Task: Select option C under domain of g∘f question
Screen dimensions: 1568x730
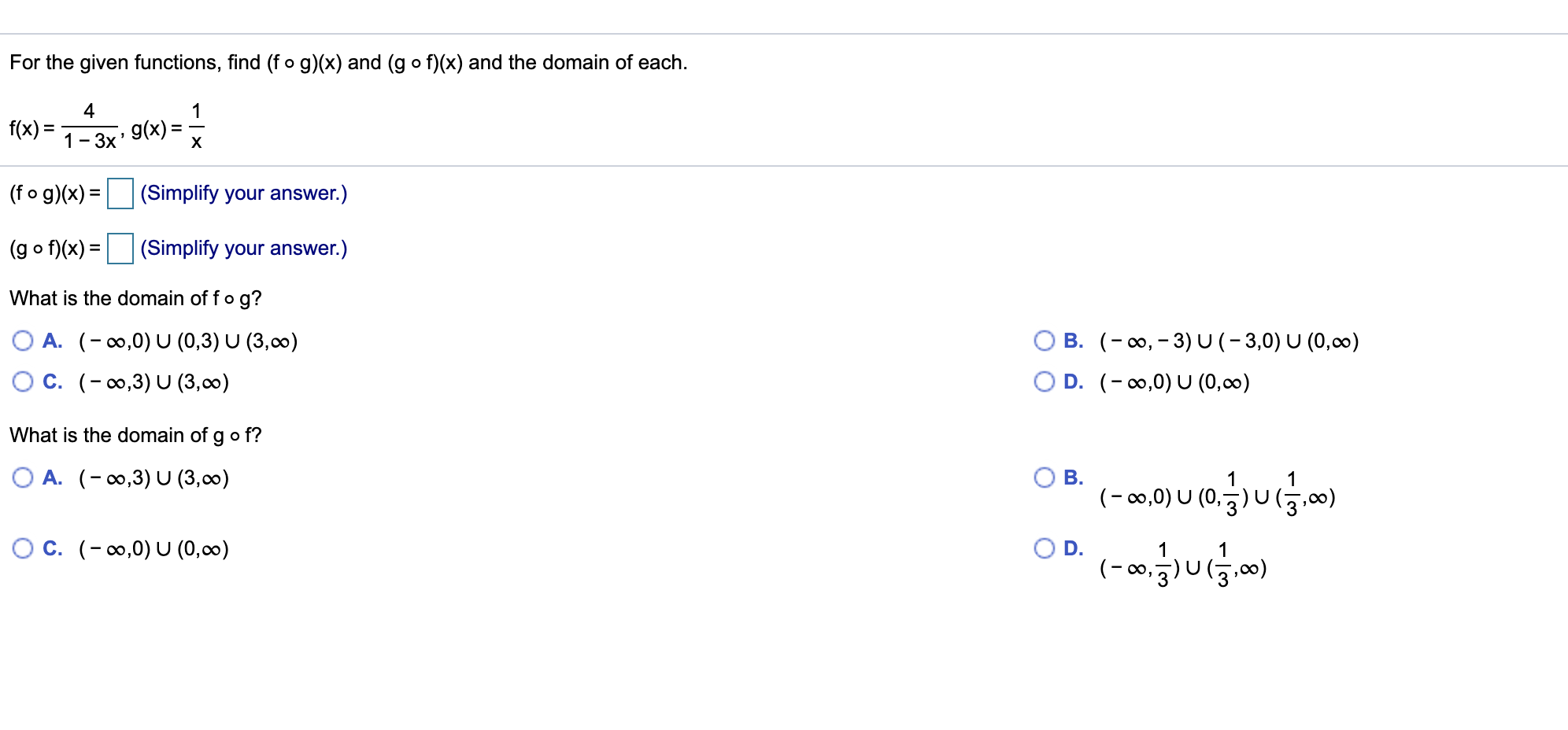Action: 24,549
